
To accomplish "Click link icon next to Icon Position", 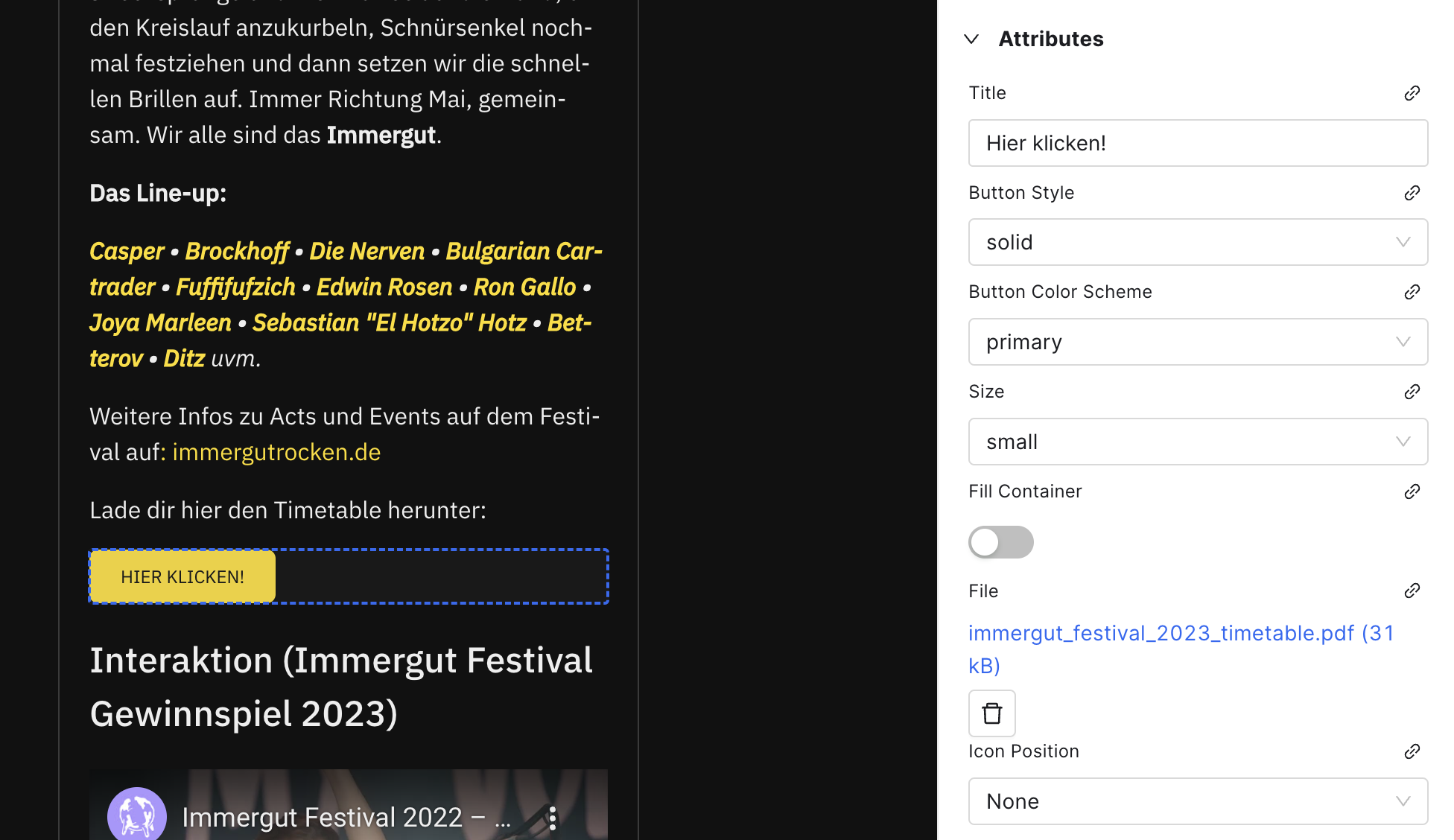I will point(1412,751).
